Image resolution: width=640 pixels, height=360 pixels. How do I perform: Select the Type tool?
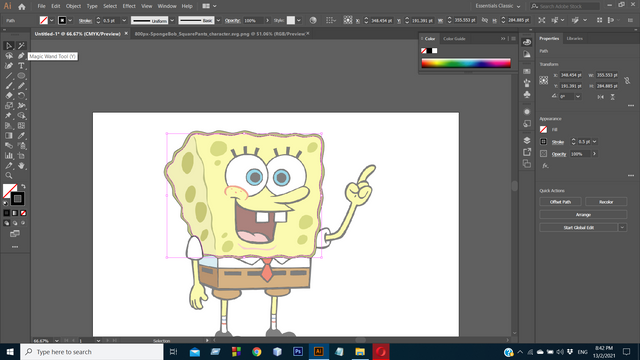pyautogui.click(x=21, y=66)
